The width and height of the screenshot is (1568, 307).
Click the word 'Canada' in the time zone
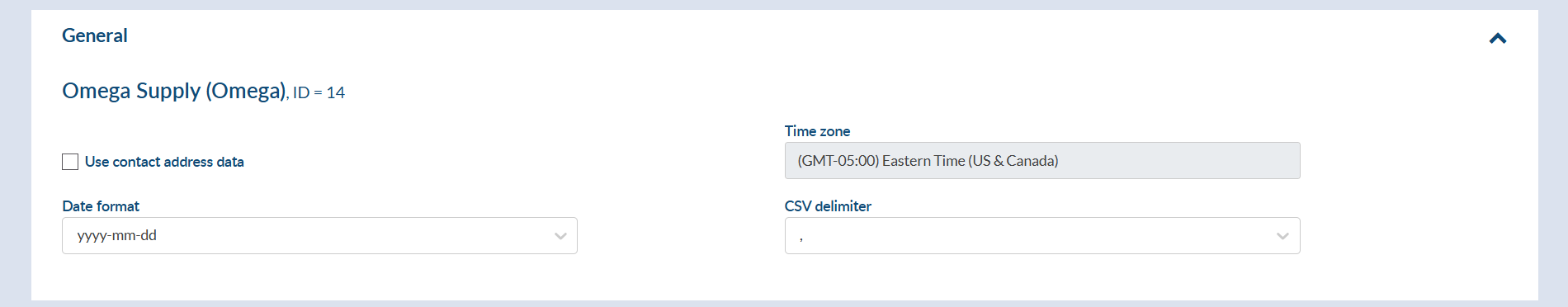point(1032,161)
